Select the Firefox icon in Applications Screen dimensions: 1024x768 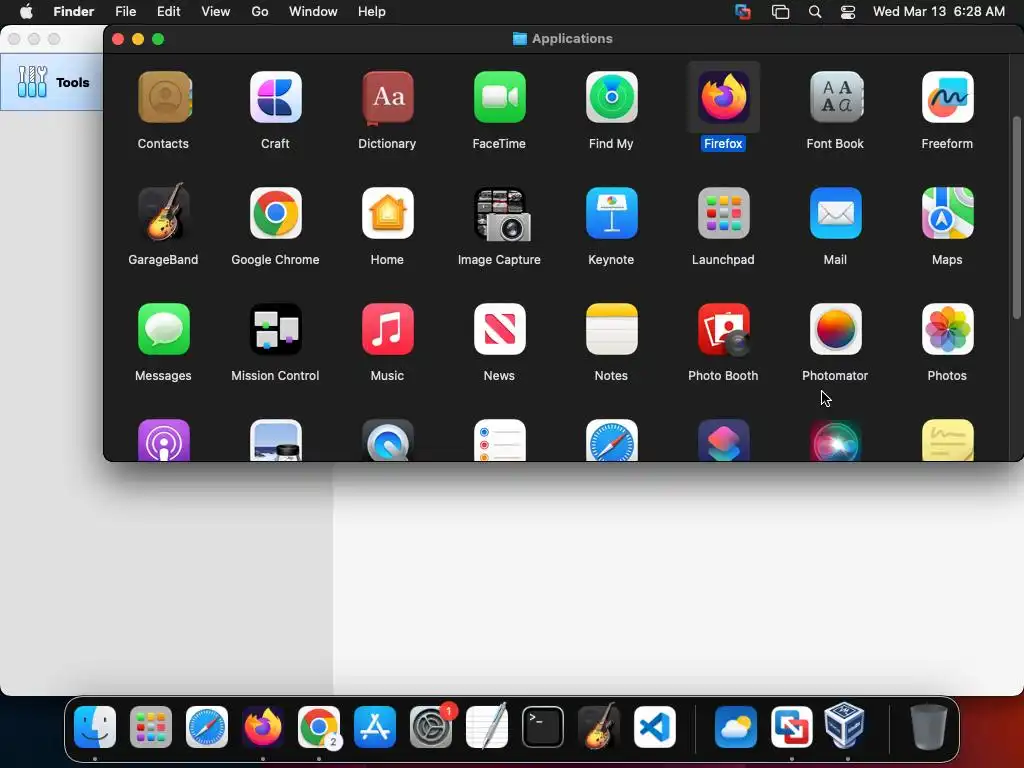coord(724,97)
